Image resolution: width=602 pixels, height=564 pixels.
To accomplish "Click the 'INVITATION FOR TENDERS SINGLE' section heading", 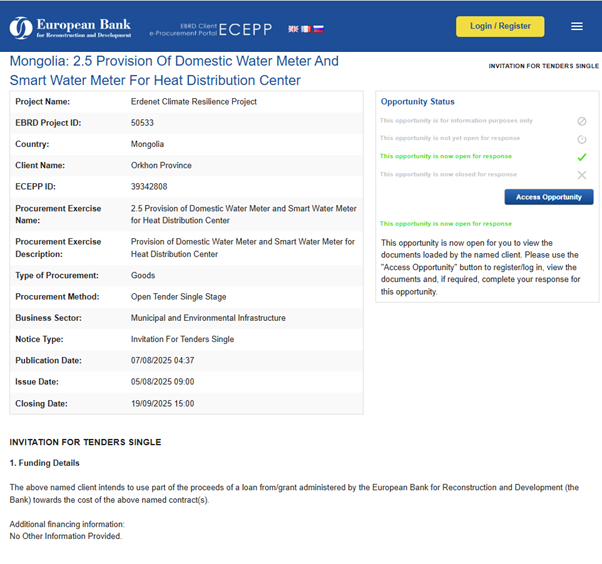I will coord(85,442).
